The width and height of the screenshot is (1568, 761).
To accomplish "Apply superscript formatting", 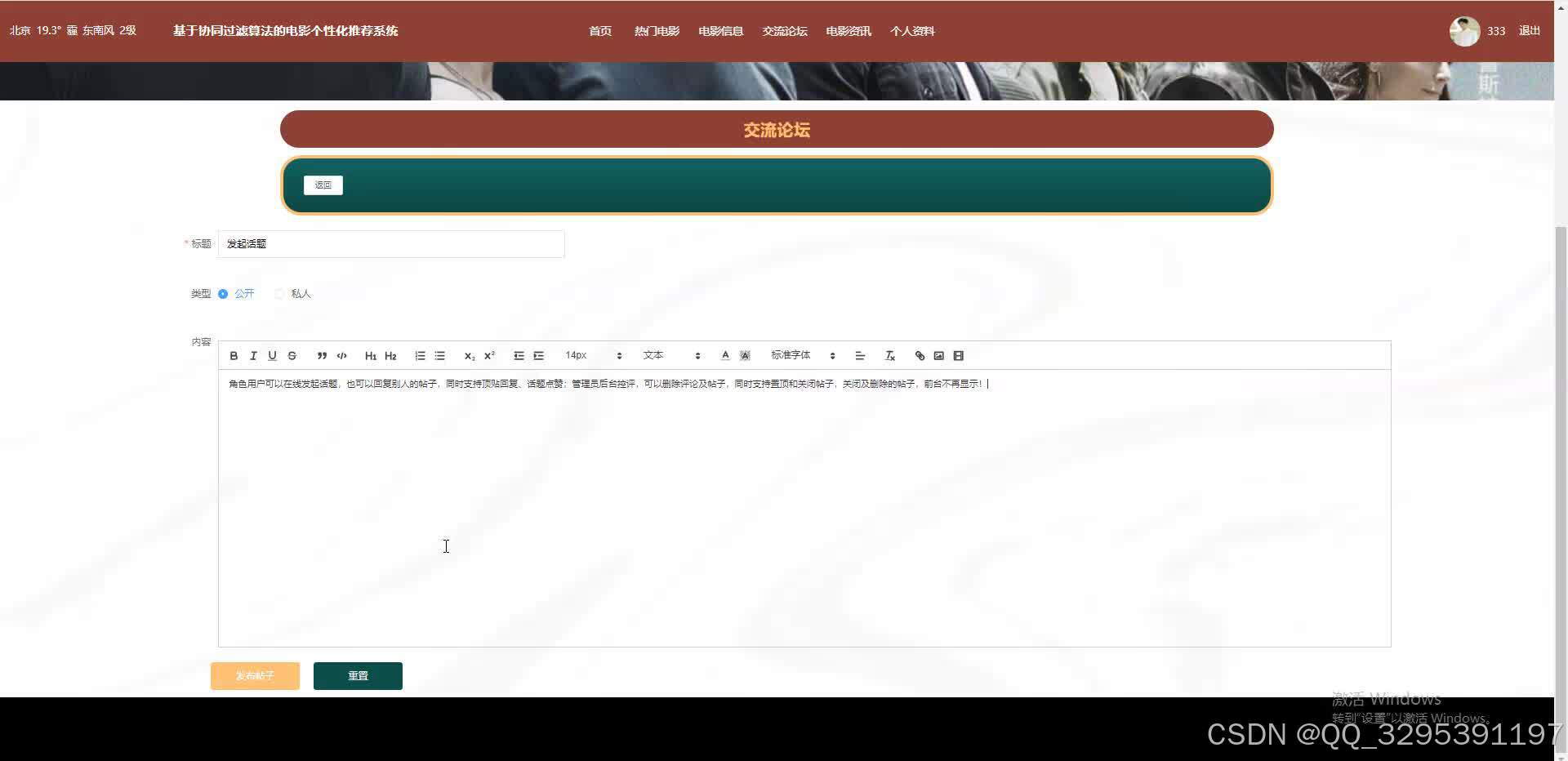I will pyautogui.click(x=489, y=356).
